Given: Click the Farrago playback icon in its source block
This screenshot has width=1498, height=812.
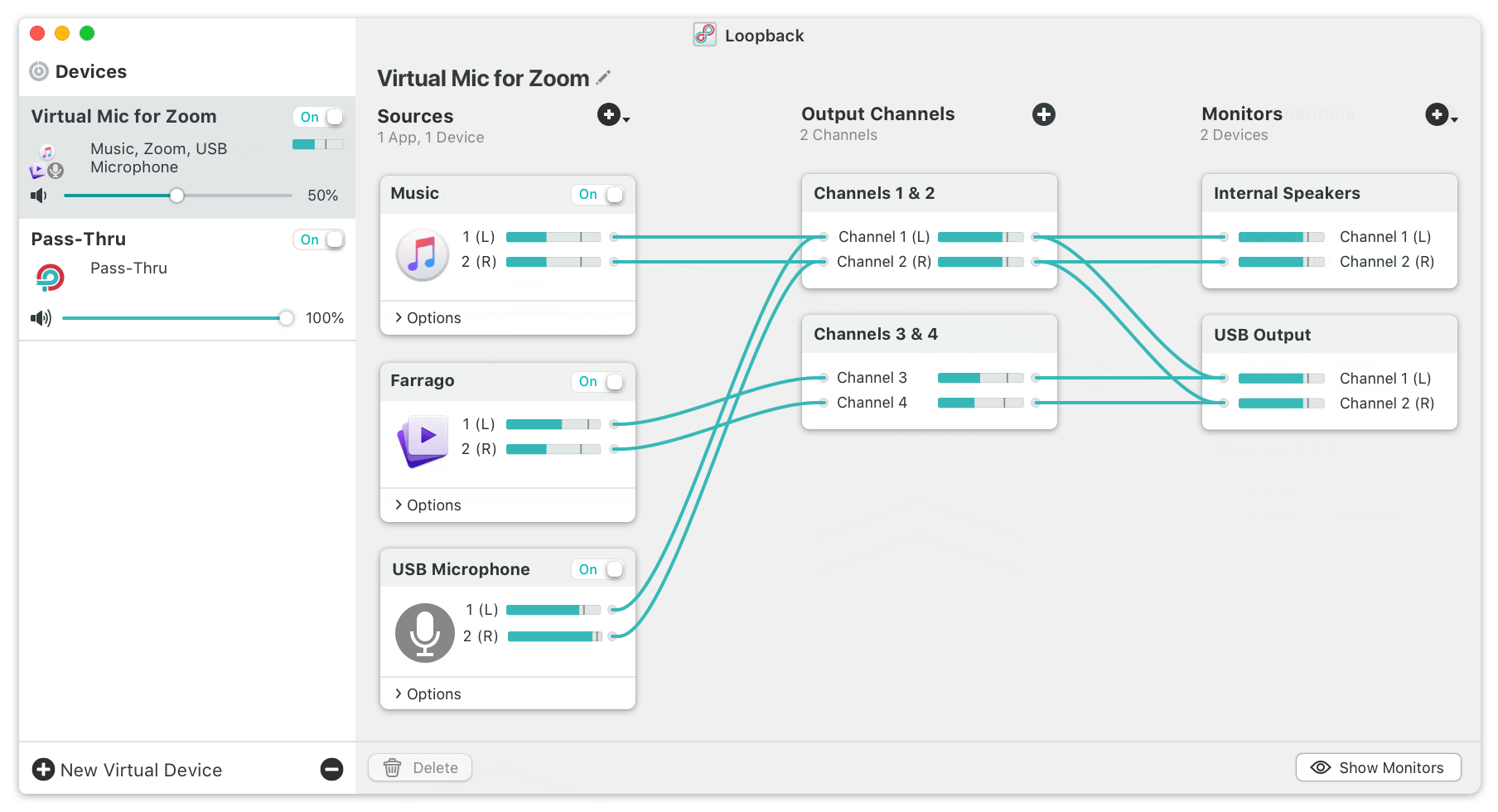Looking at the screenshot, I should pyautogui.click(x=423, y=442).
